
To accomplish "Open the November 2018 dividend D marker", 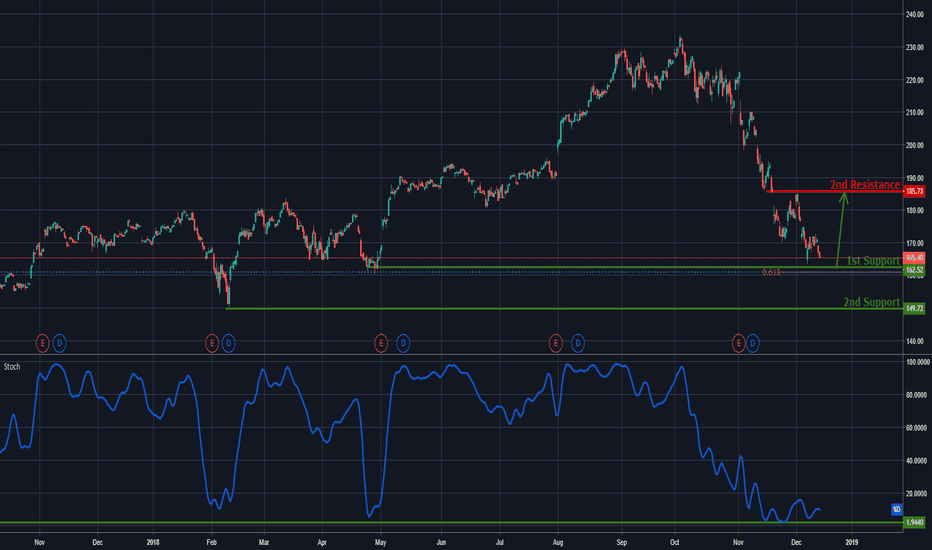I will (x=752, y=343).
